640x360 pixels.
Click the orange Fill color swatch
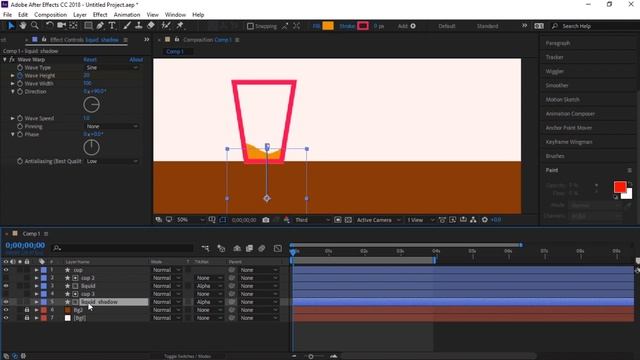coord(328,26)
